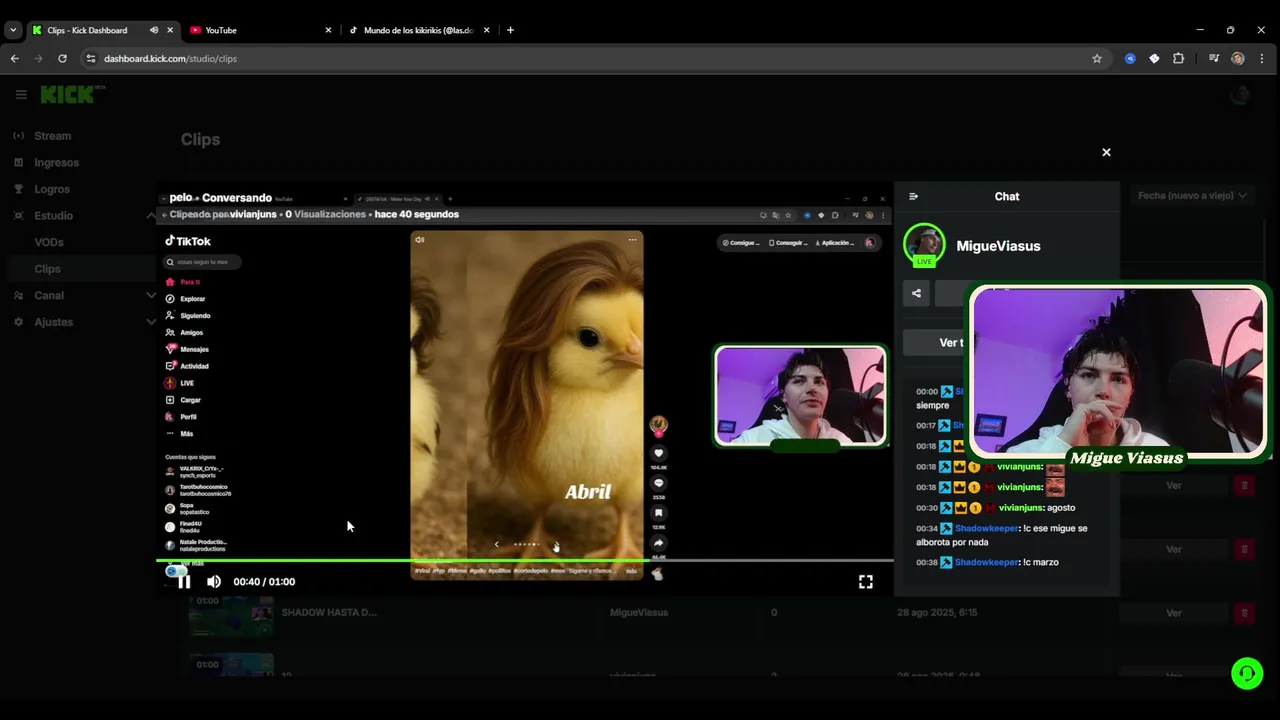Click the 00:00 chat timestamp
Image resolution: width=1280 pixels, height=720 pixels.
click(x=927, y=392)
